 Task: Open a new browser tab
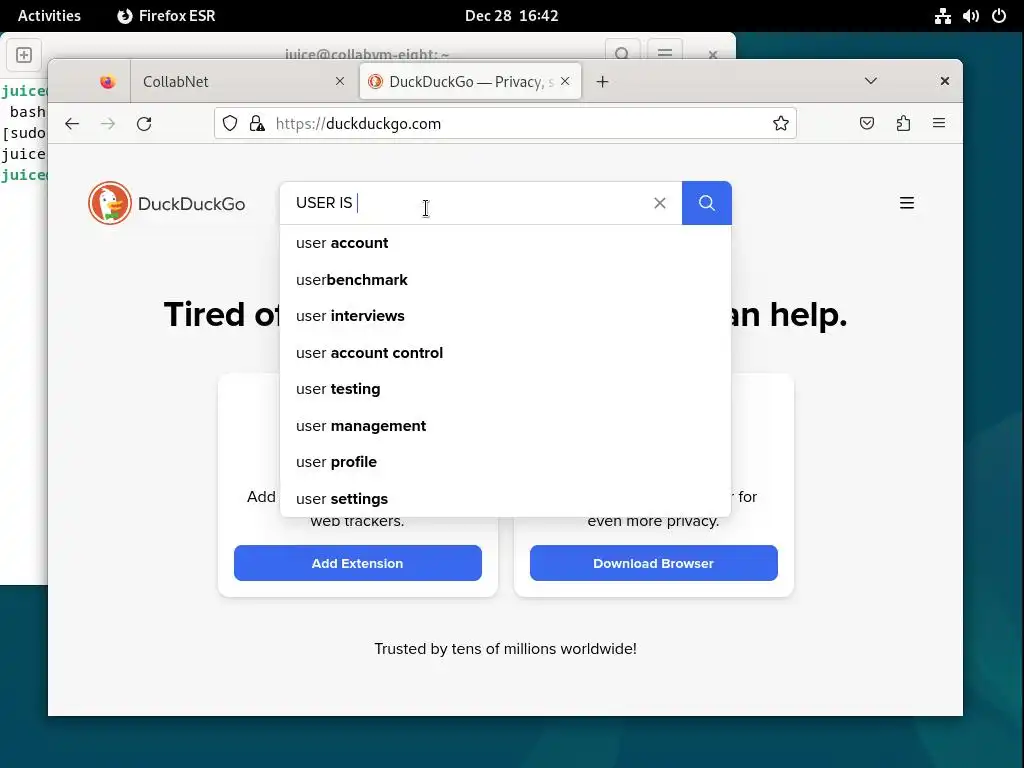point(602,82)
